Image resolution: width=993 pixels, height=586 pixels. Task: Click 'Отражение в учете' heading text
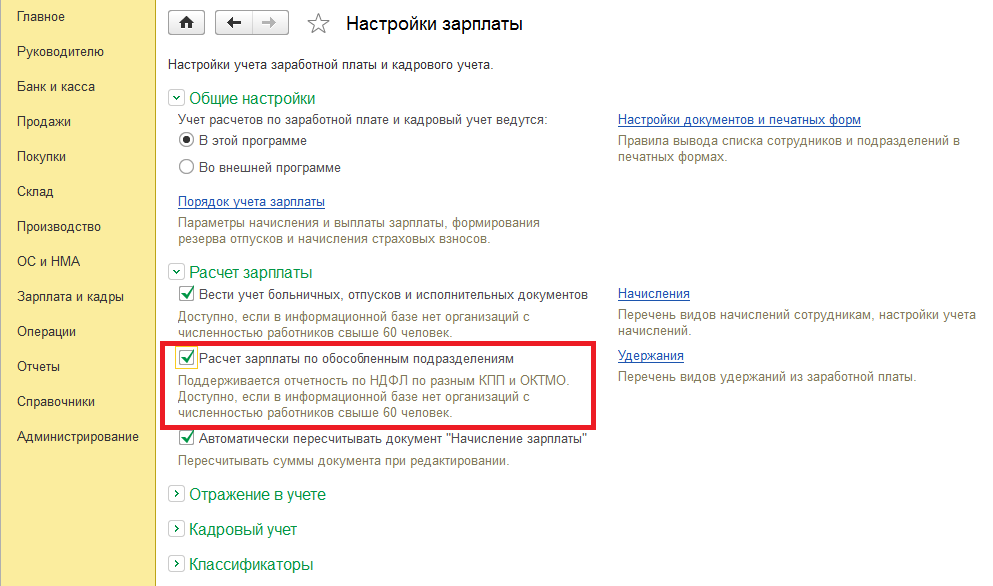point(257,494)
